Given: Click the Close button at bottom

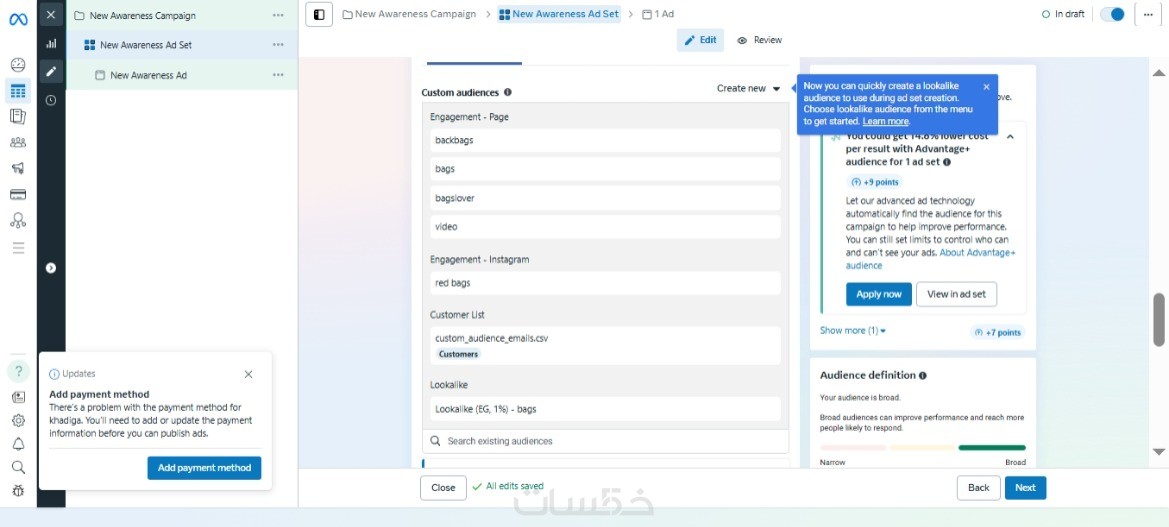Looking at the screenshot, I should point(443,487).
